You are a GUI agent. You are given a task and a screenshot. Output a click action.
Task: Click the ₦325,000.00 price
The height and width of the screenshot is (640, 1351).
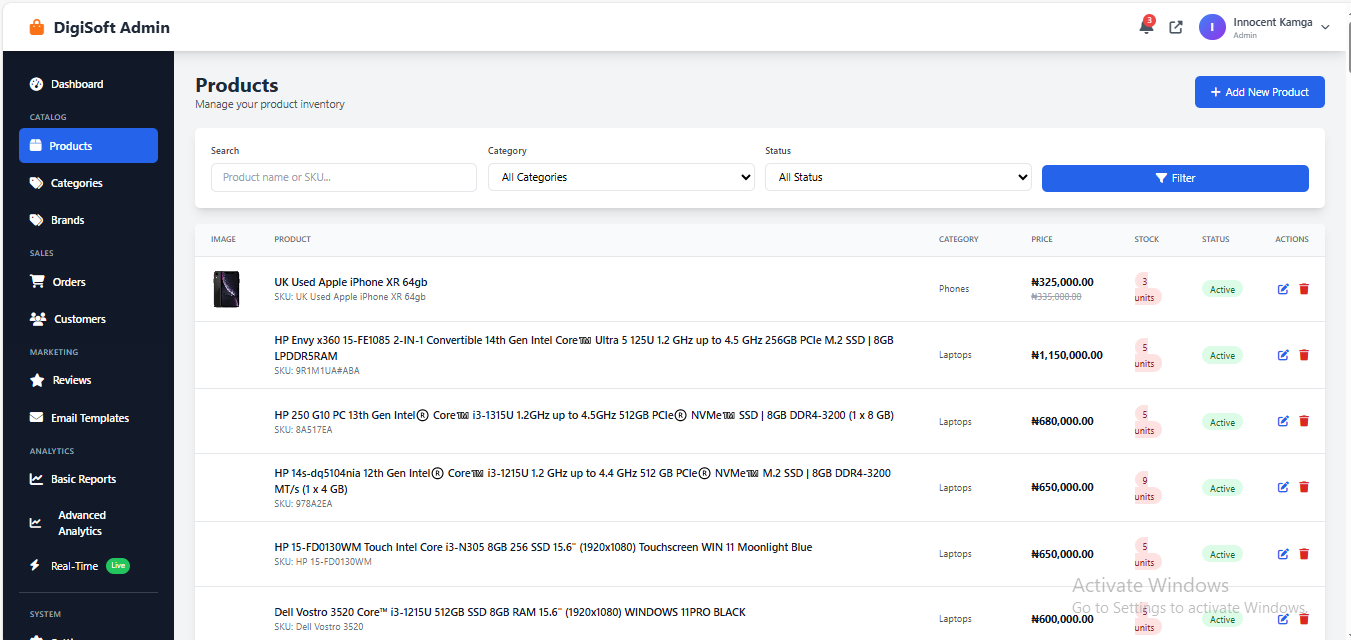click(1062, 282)
